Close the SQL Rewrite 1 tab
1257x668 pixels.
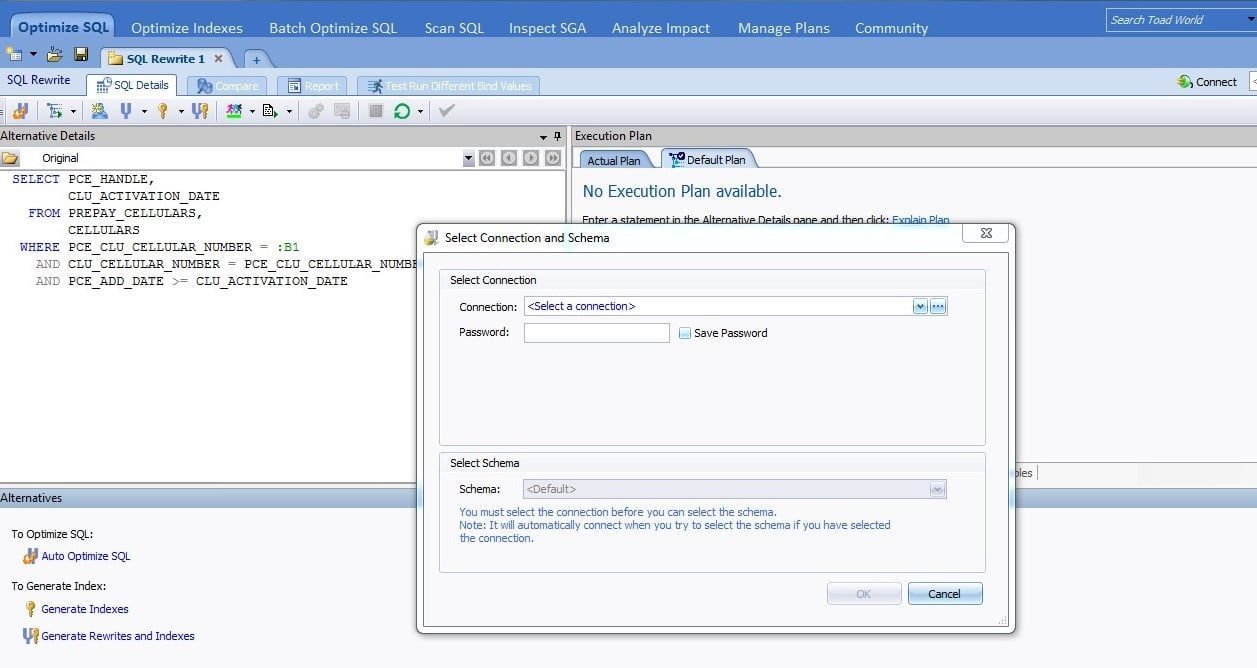pyautogui.click(x=218, y=59)
